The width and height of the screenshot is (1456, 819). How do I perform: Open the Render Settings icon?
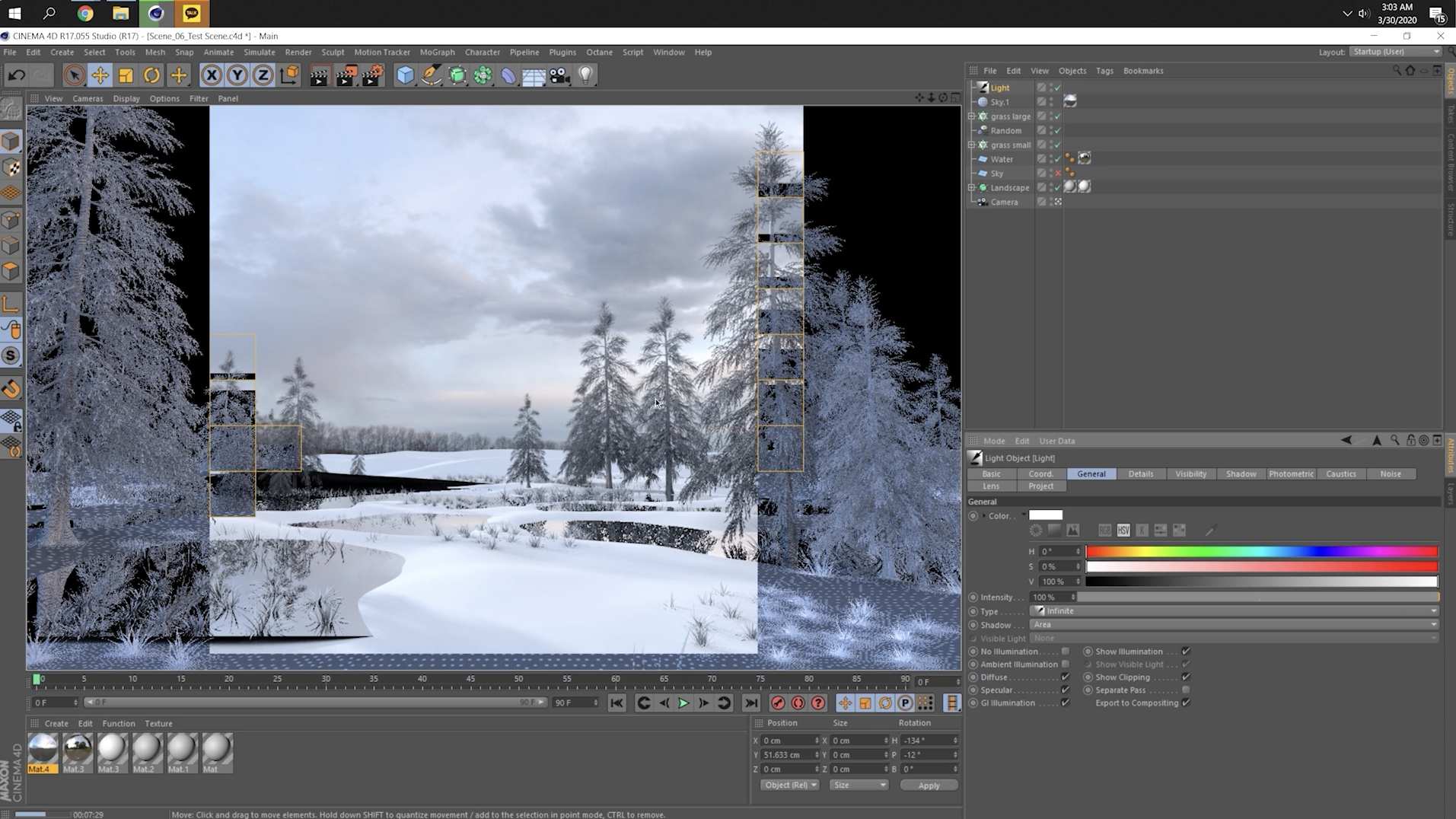[372, 75]
